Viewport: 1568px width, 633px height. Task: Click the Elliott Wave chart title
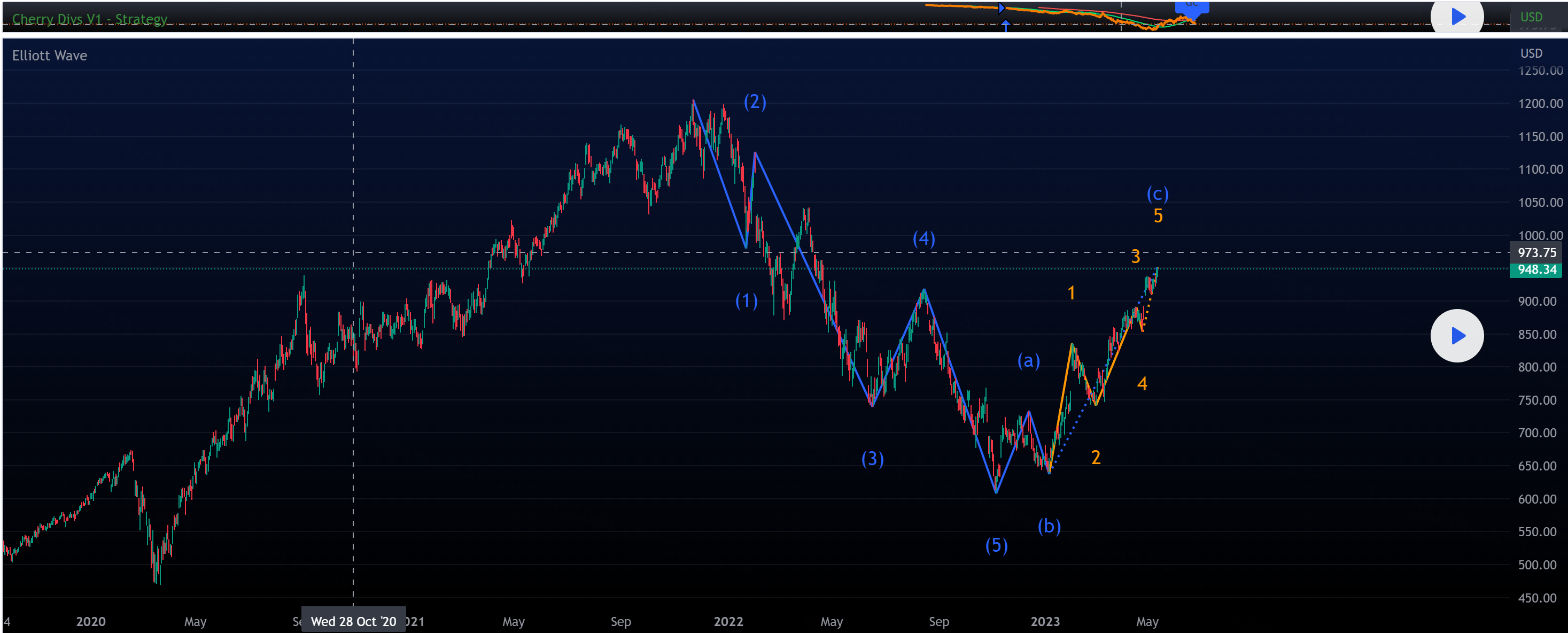49,56
